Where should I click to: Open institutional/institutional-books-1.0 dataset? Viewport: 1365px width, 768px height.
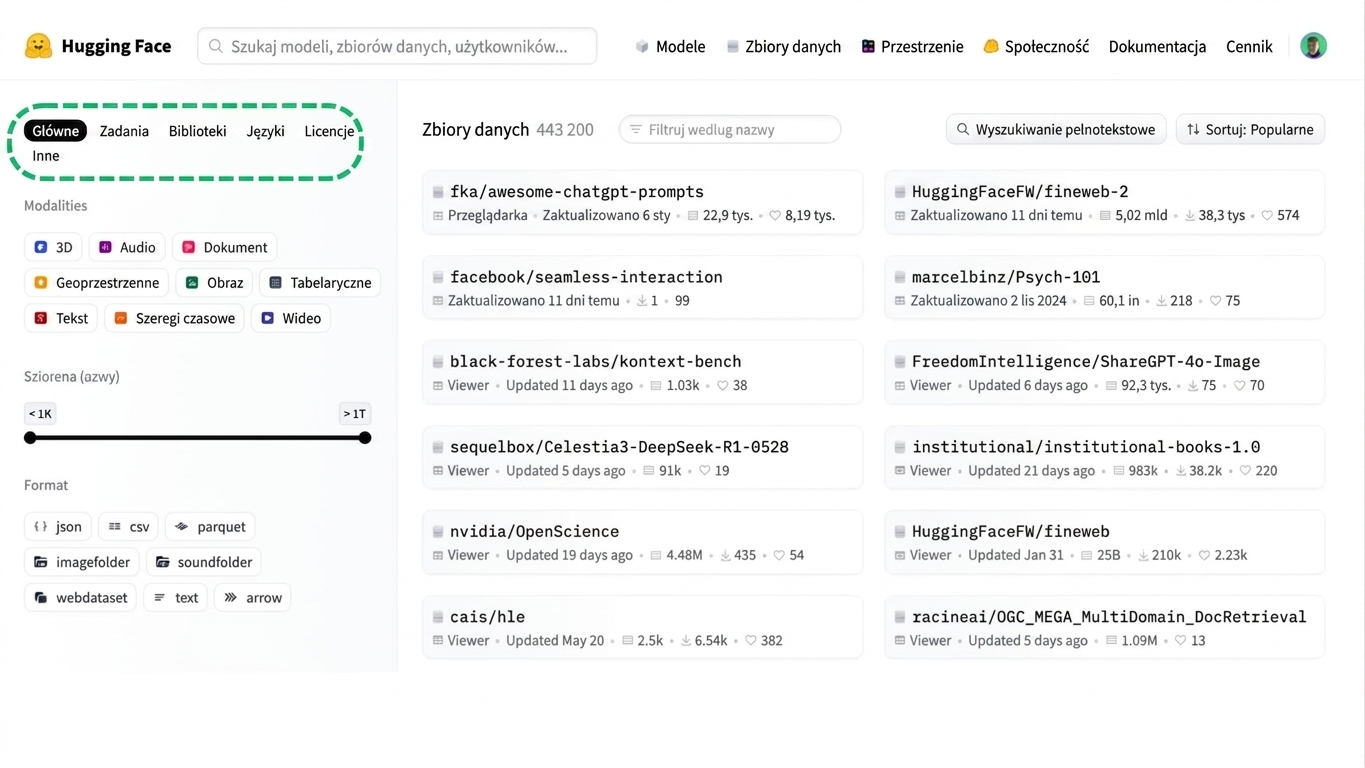click(x=1105, y=457)
